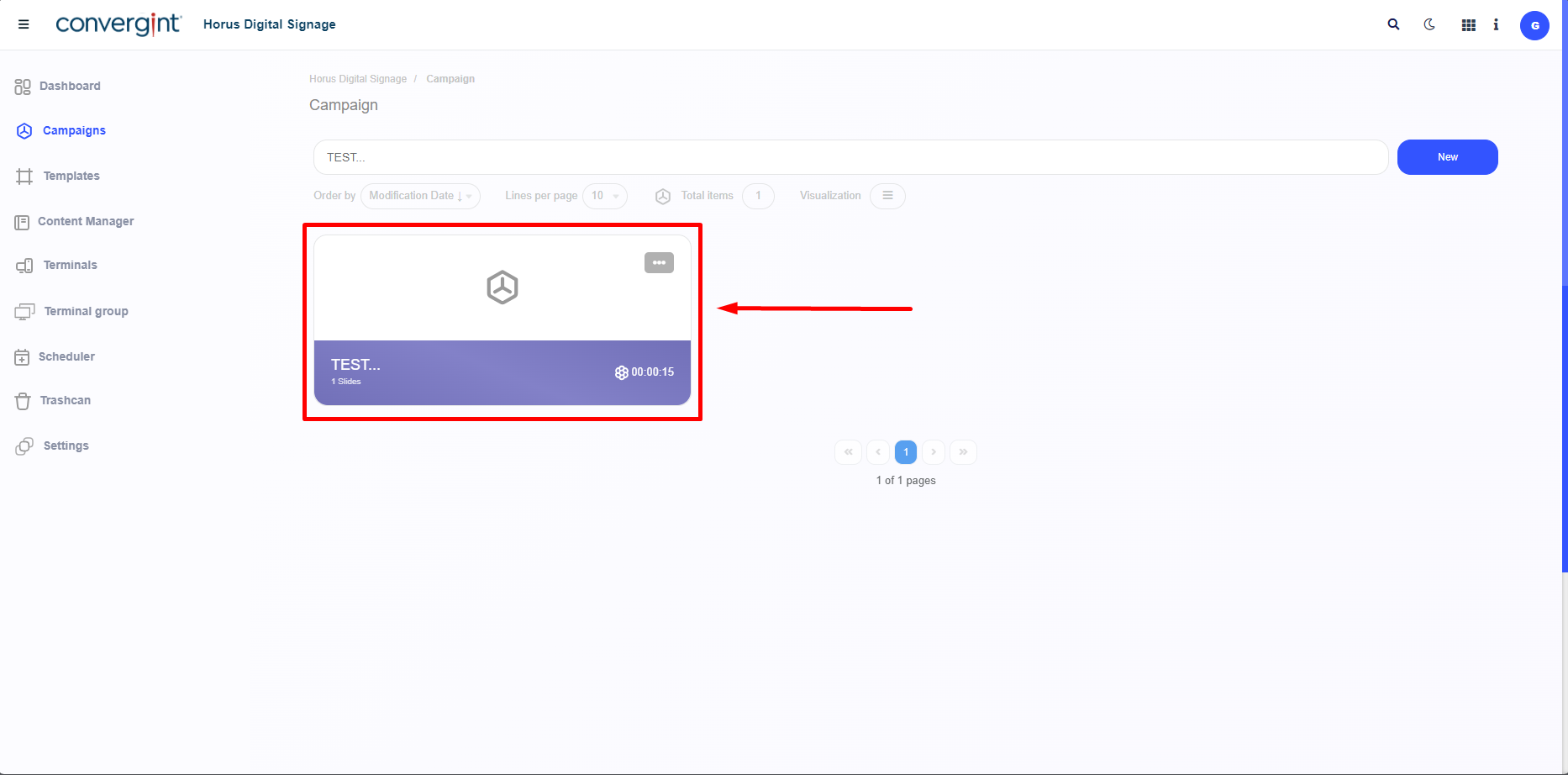Expand the Modification Date order dropdown
The image size is (1568, 775).
(x=420, y=196)
